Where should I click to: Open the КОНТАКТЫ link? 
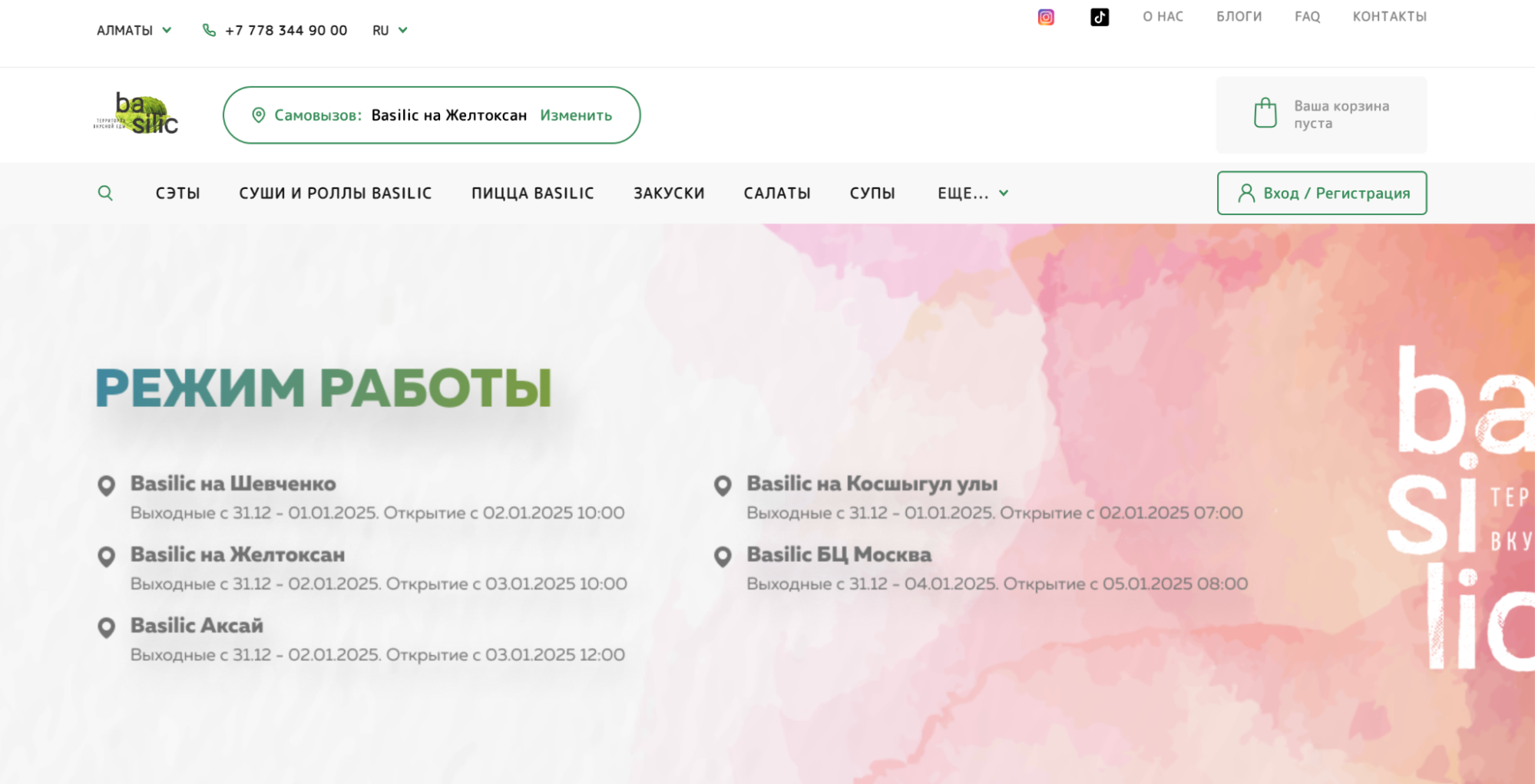1390,16
